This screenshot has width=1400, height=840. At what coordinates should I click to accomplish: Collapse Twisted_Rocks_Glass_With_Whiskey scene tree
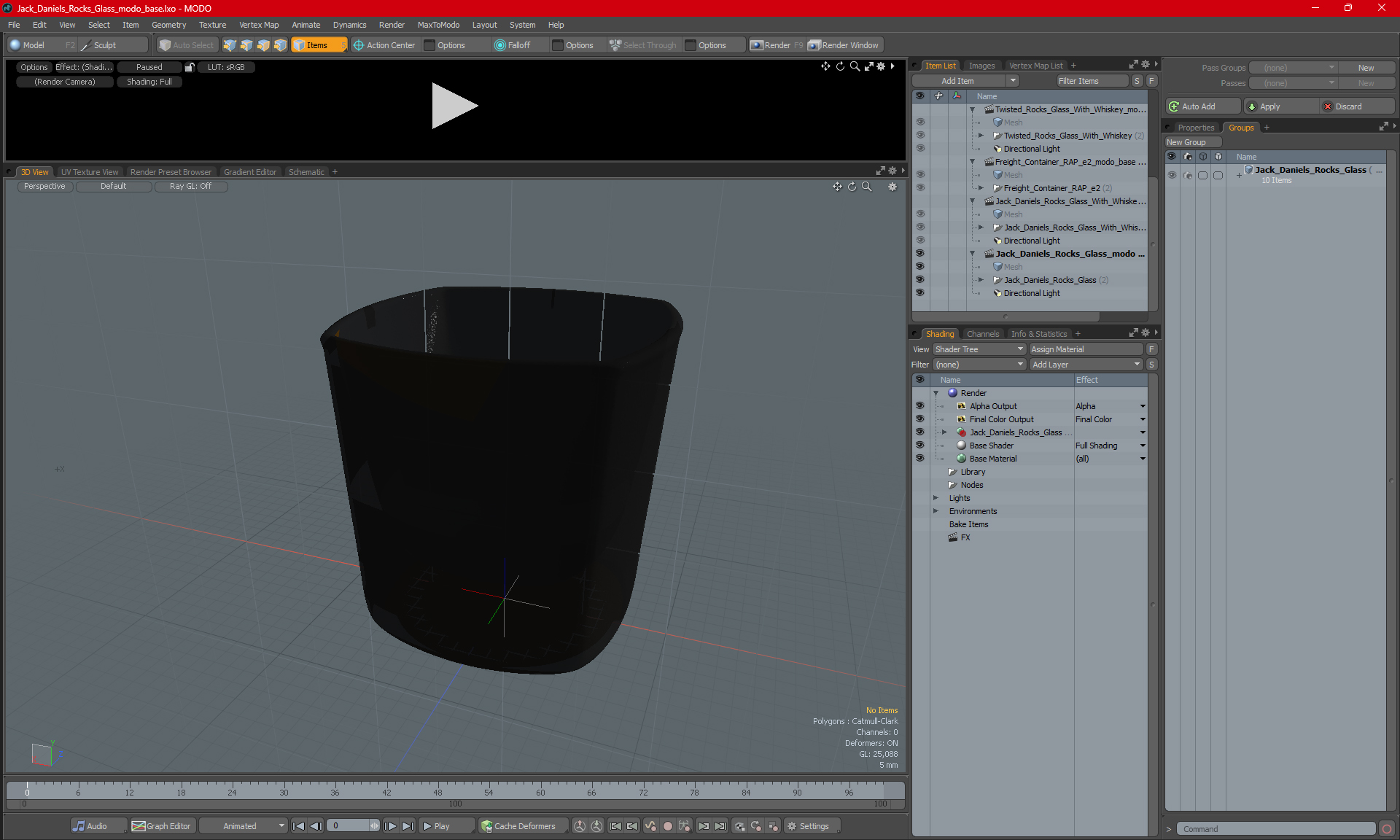pos(972,109)
